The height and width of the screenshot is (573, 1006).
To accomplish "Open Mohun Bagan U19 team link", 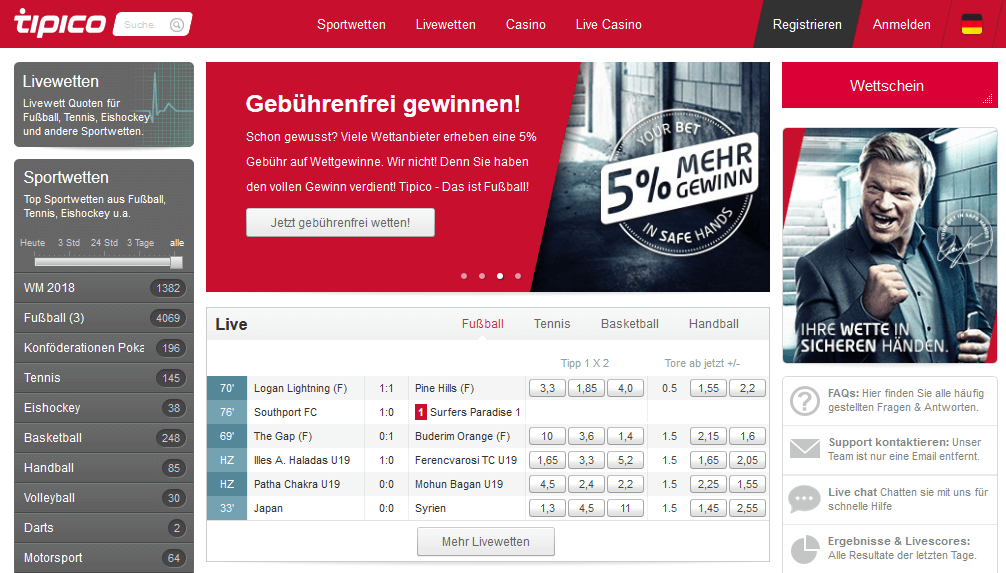I will click(459, 484).
